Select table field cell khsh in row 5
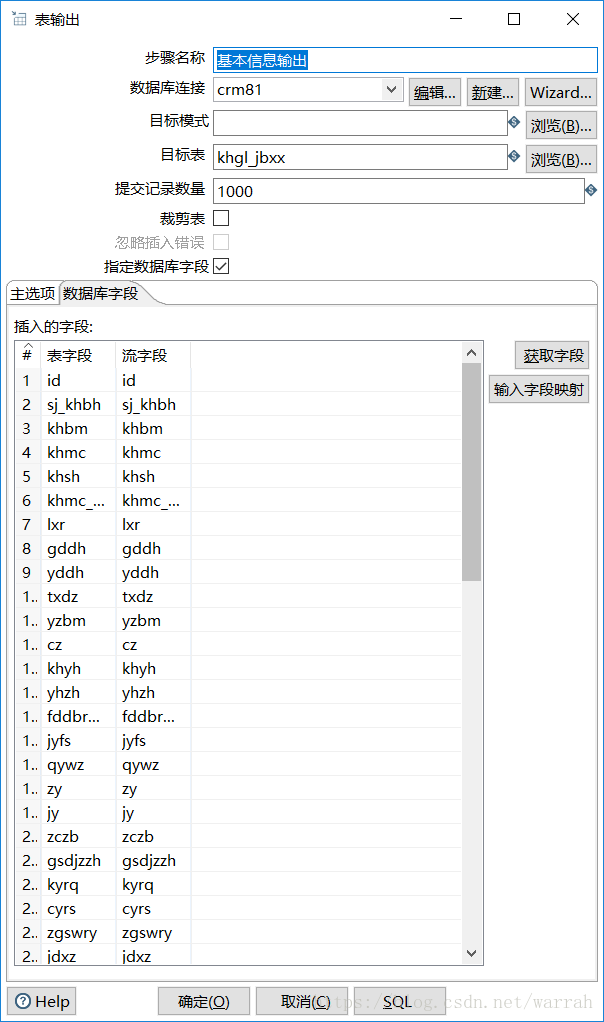 click(78, 476)
